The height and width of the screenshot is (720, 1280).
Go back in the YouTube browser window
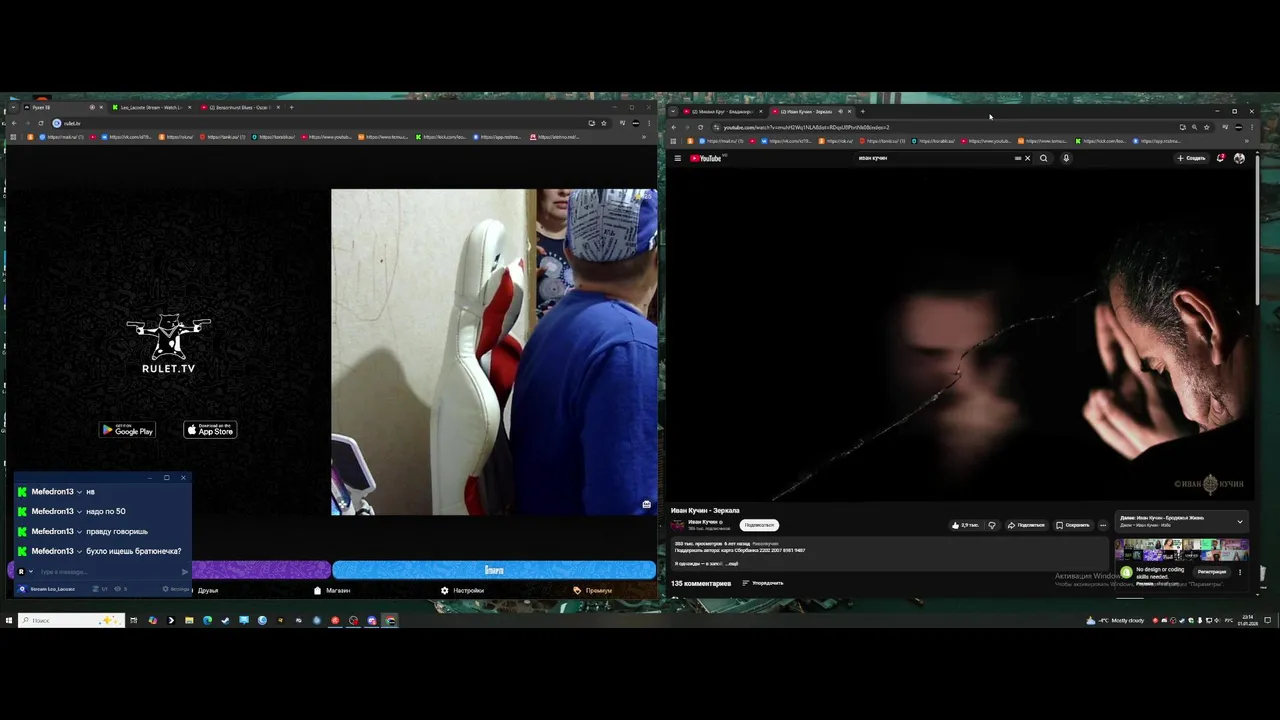click(x=673, y=127)
